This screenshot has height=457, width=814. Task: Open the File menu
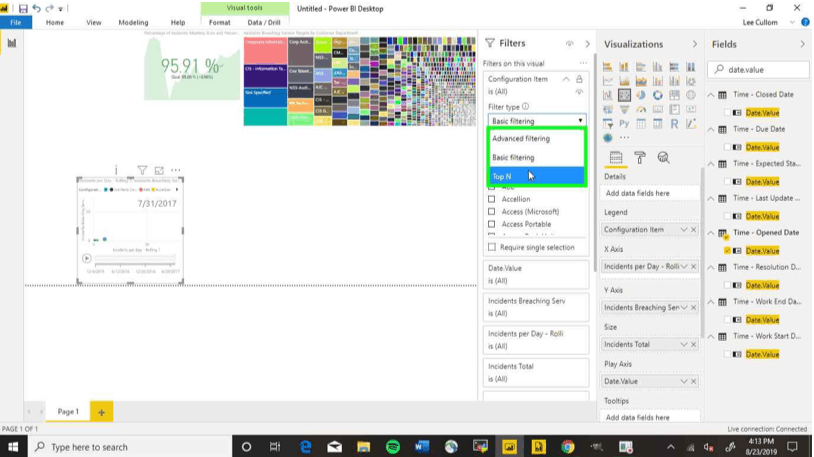coord(16,22)
